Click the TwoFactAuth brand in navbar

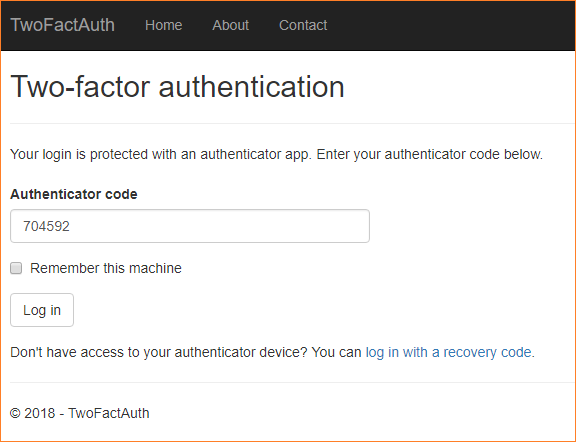[x=62, y=25]
